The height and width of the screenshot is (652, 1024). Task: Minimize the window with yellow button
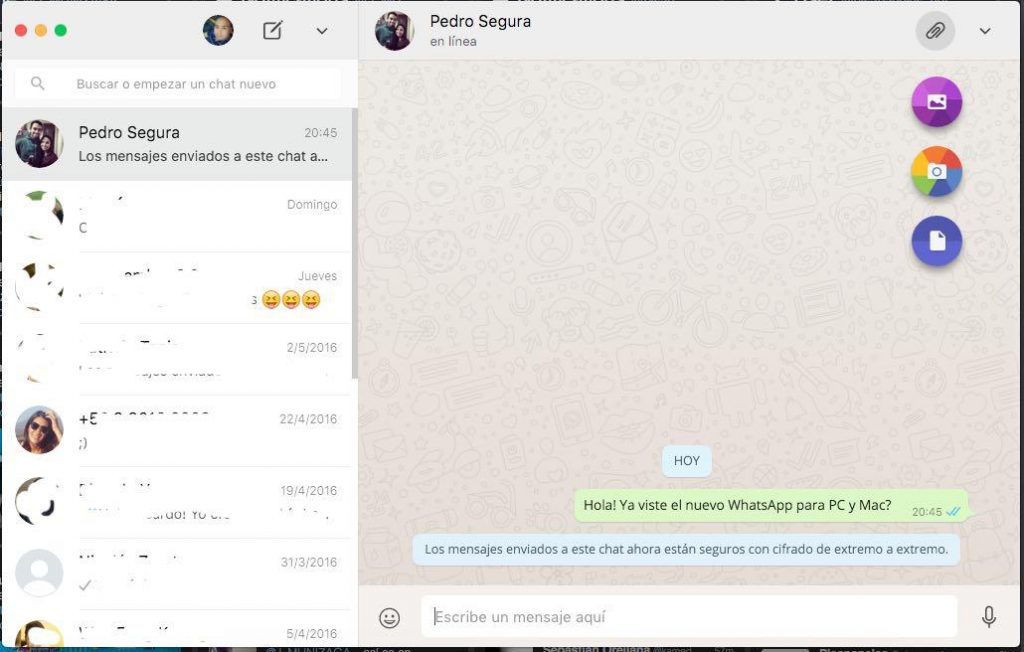[40, 30]
